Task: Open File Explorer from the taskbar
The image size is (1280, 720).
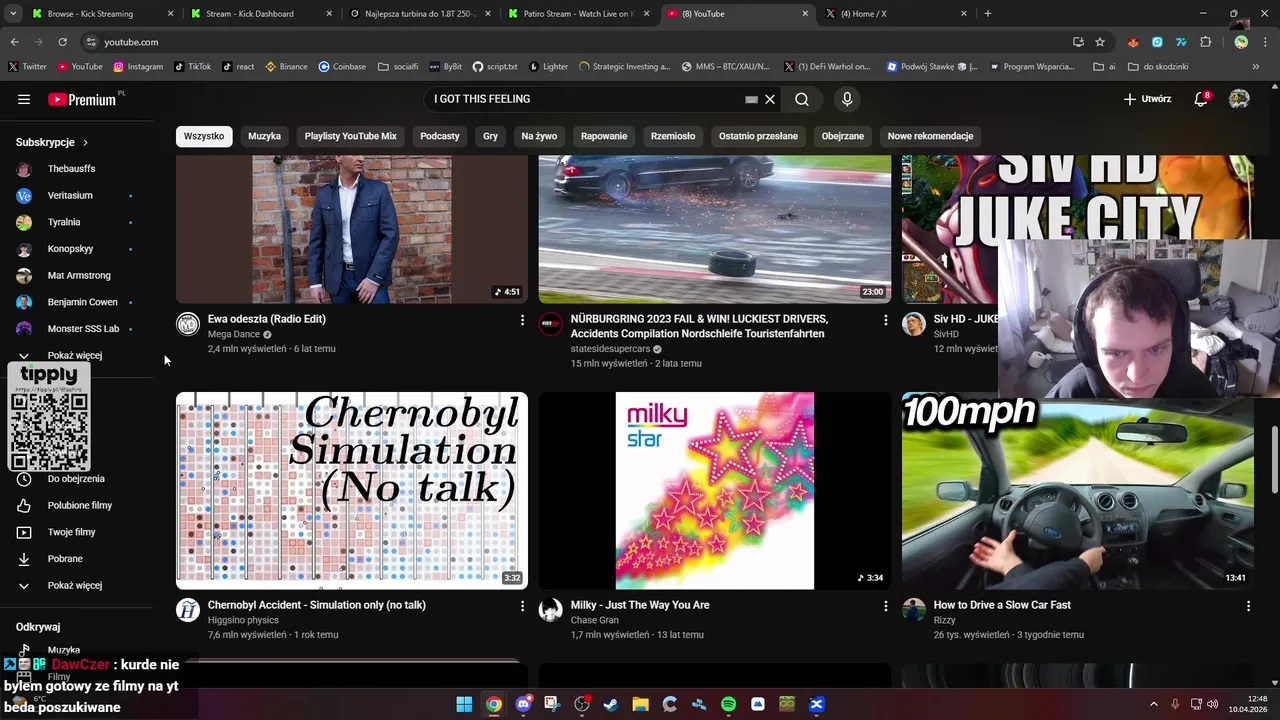Action: tap(640, 704)
